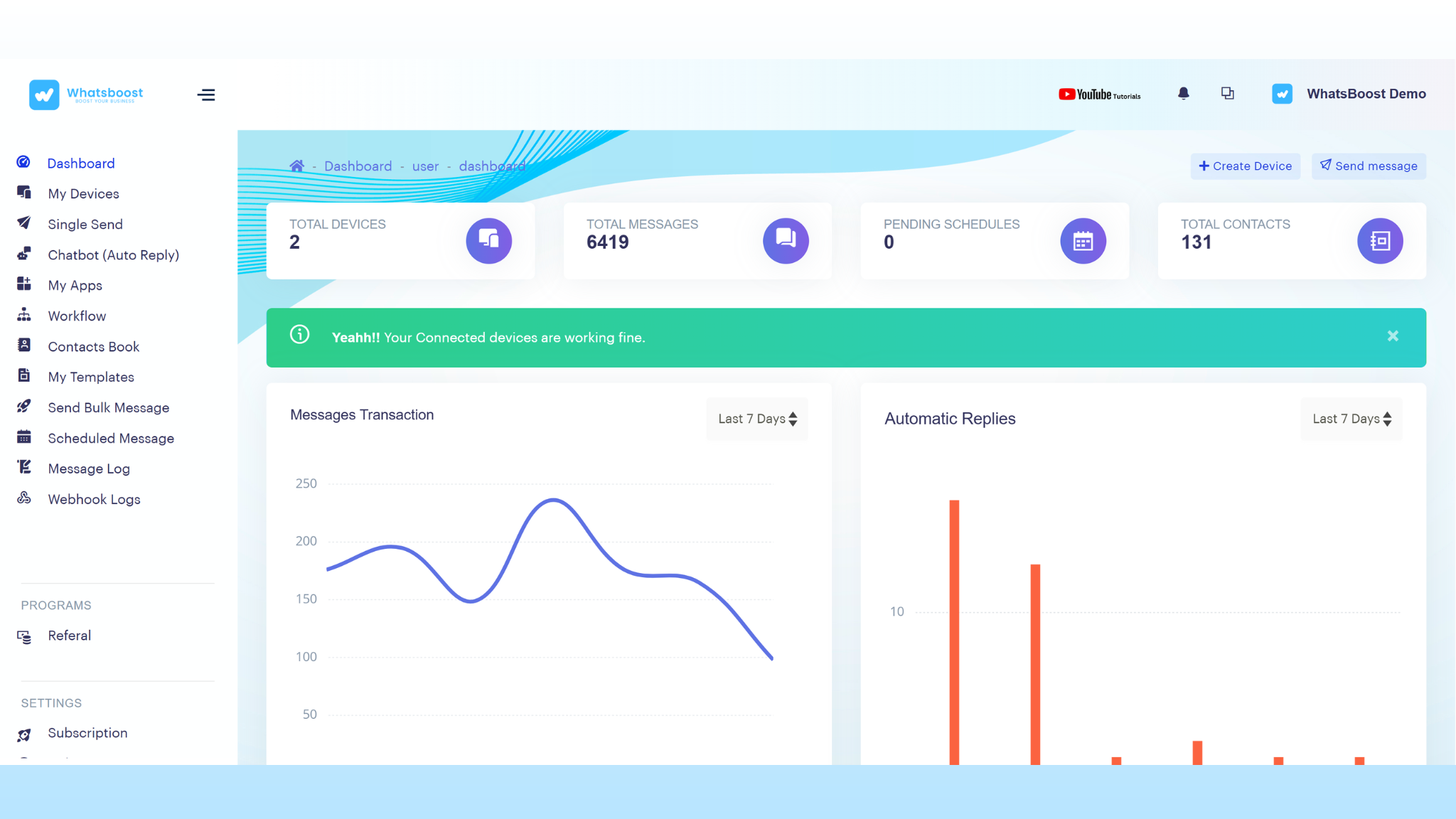Viewport: 1456px width, 819px height.
Task: Click the overlapping windows icon in header
Action: pyautogui.click(x=1227, y=94)
